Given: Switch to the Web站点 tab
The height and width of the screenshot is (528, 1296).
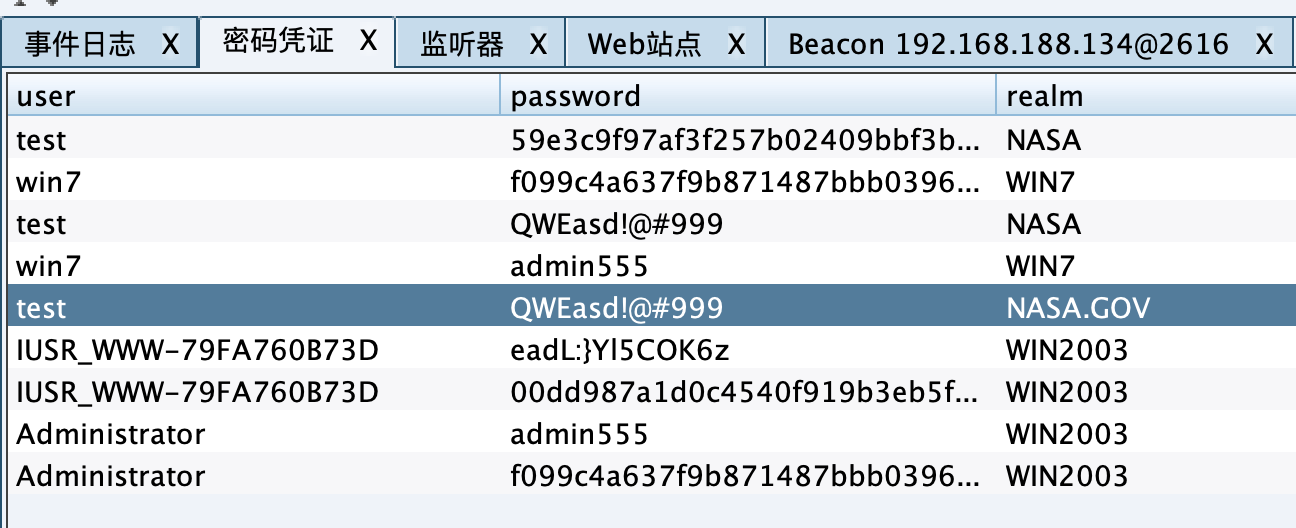Looking at the screenshot, I should (x=645, y=45).
